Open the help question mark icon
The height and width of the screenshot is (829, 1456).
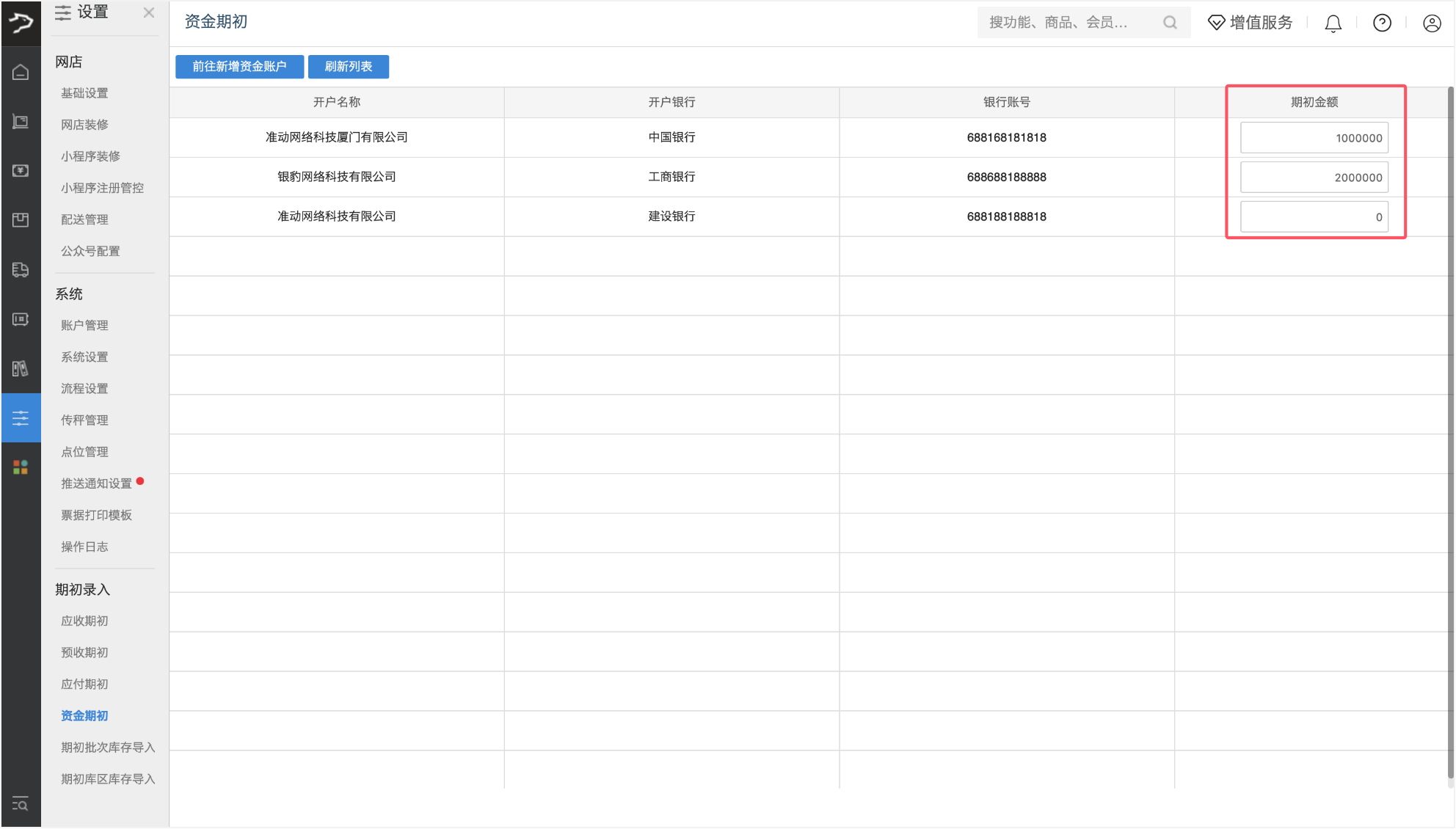1382,23
